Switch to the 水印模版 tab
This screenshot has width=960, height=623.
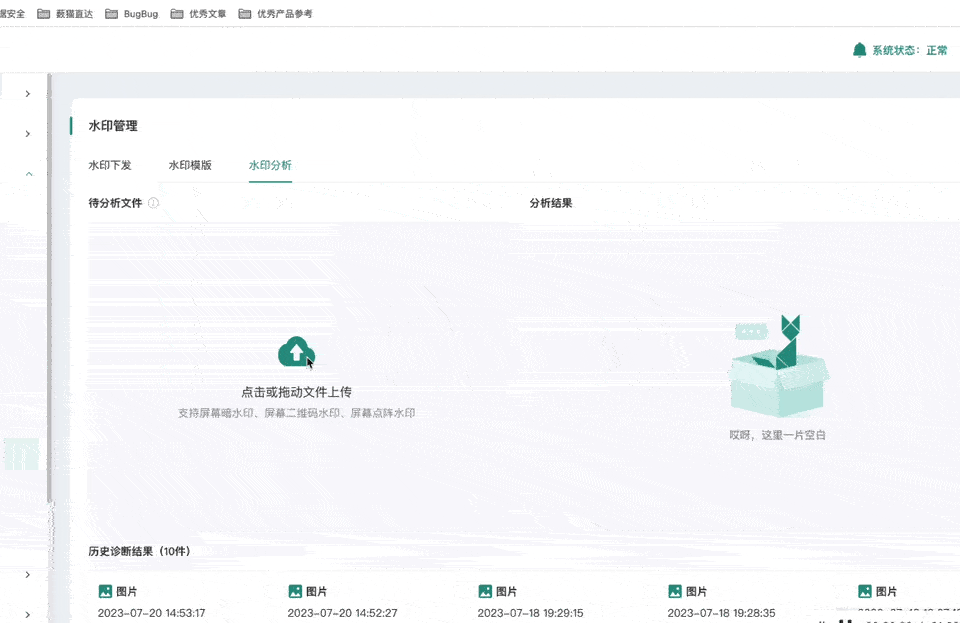(x=190, y=165)
